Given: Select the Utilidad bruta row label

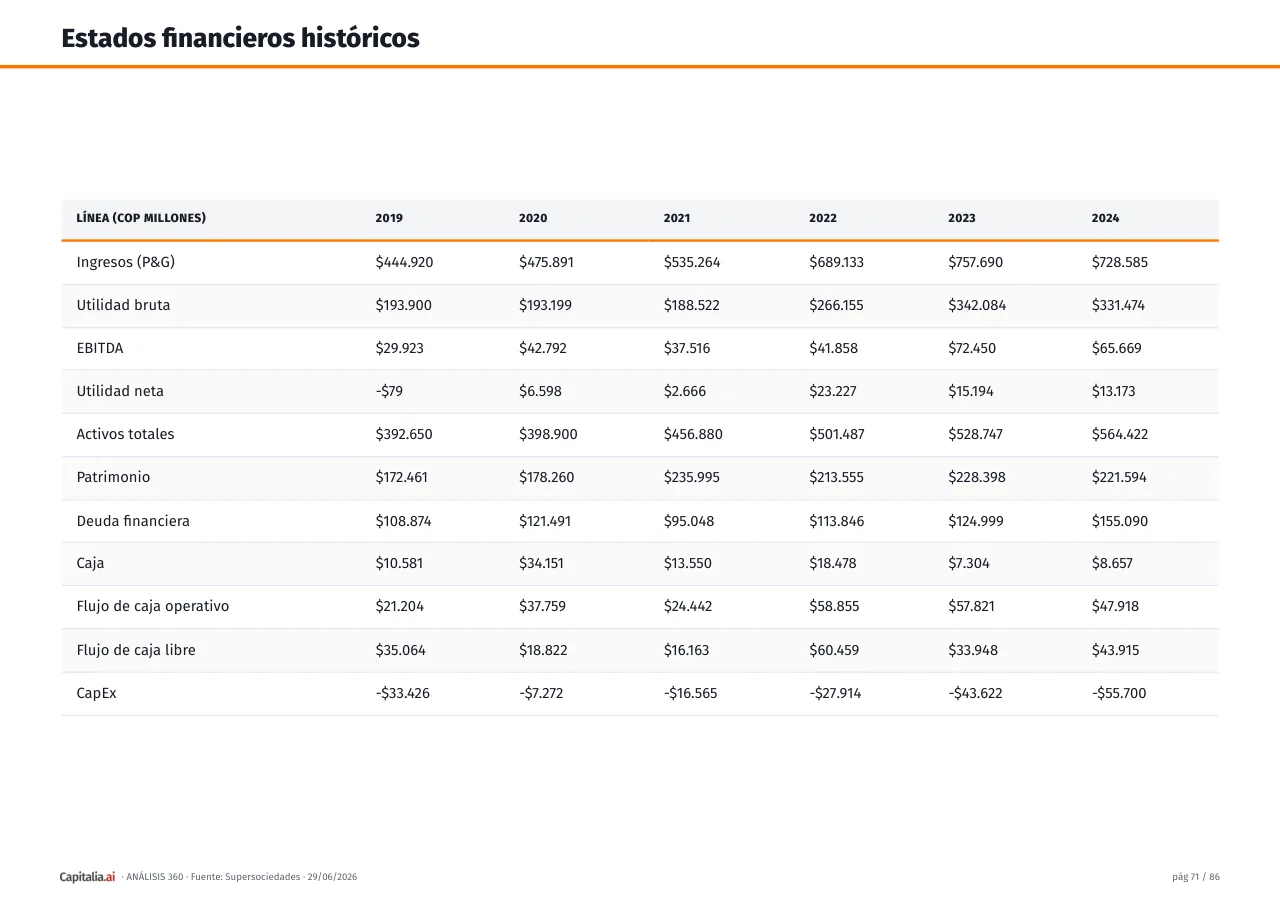Looking at the screenshot, I should point(123,305).
